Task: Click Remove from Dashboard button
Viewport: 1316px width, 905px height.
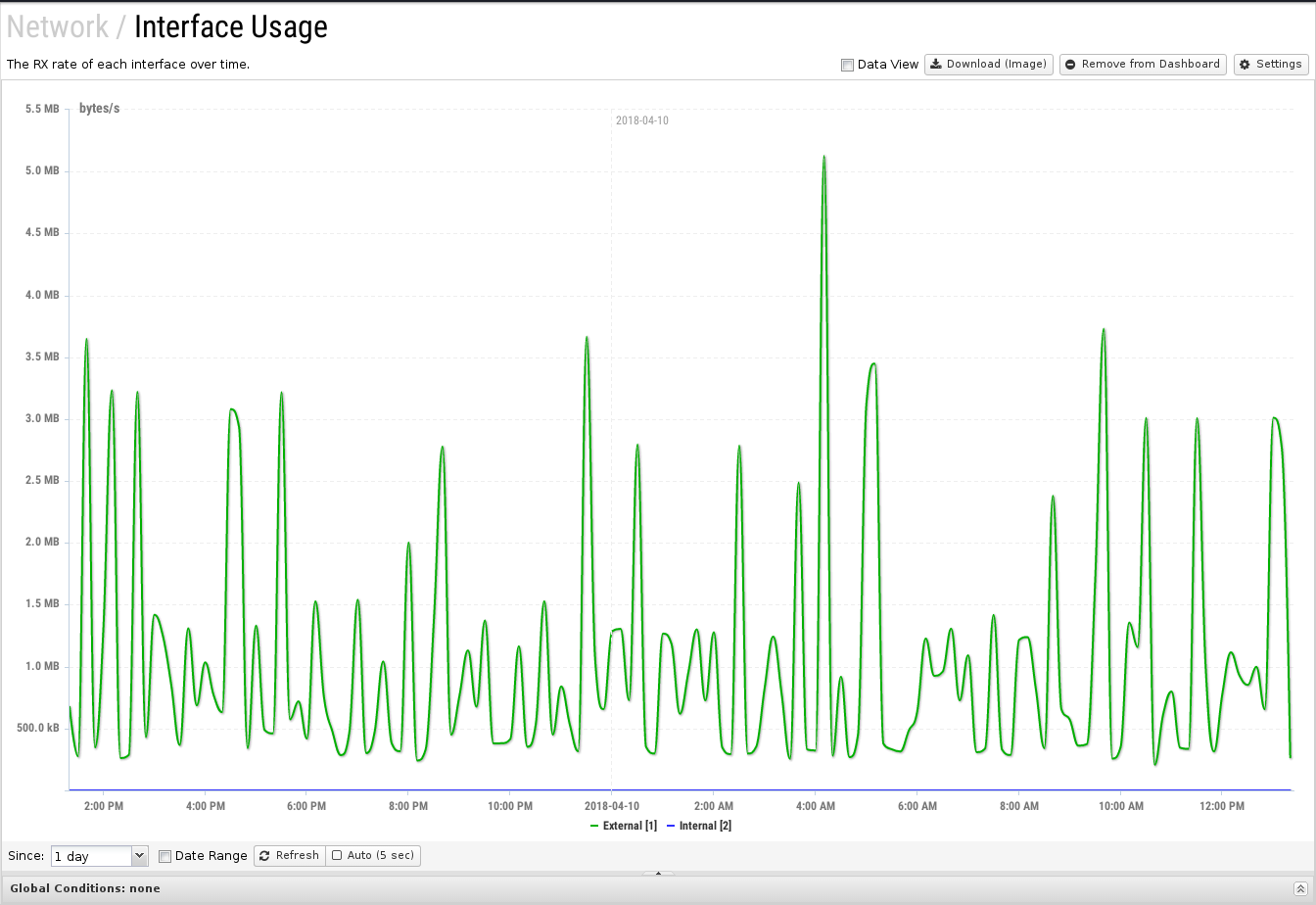Action: point(1143,65)
